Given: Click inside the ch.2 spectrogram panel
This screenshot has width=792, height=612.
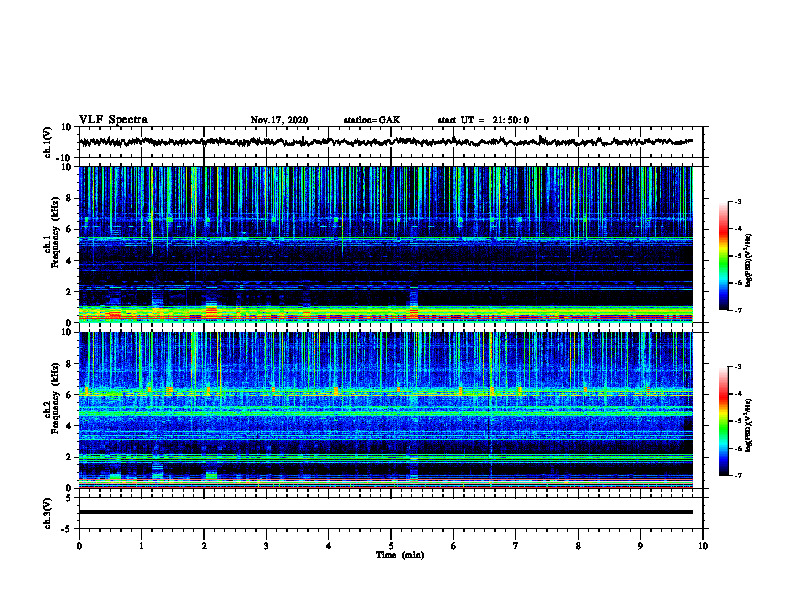Looking at the screenshot, I should 385,410.
